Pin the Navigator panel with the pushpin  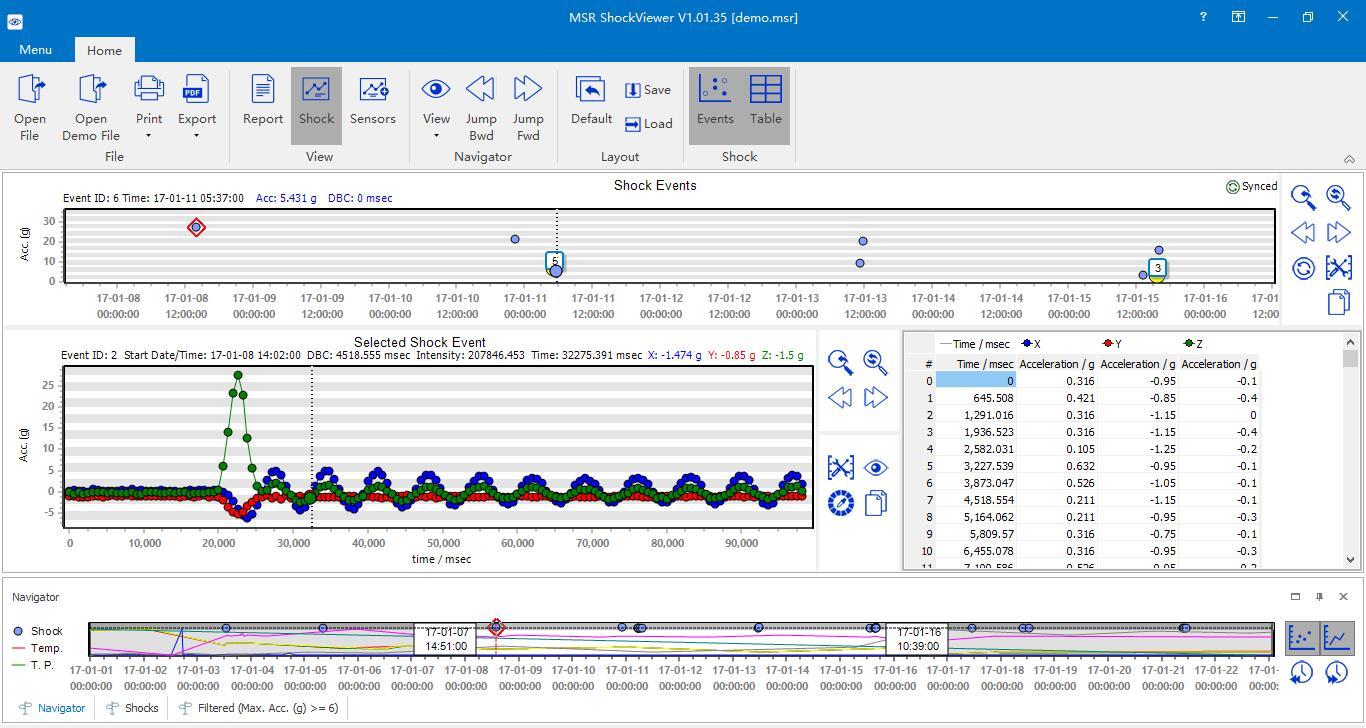pos(1319,597)
